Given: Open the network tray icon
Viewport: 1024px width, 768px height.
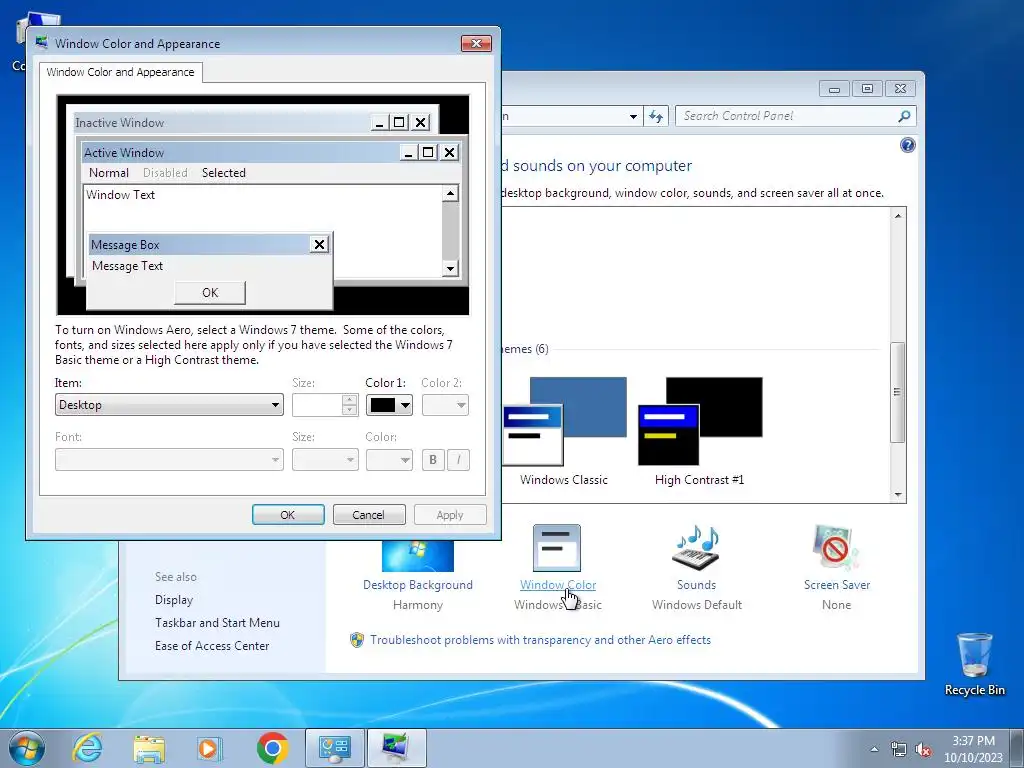Looking at the screenshot, I should (899, 750).
